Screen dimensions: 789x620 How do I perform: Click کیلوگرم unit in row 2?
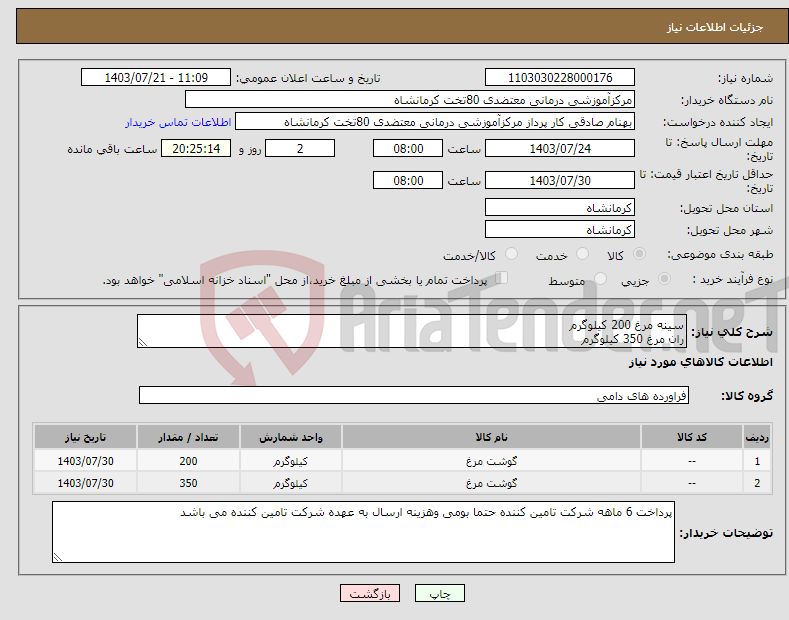tap(291, 483)
